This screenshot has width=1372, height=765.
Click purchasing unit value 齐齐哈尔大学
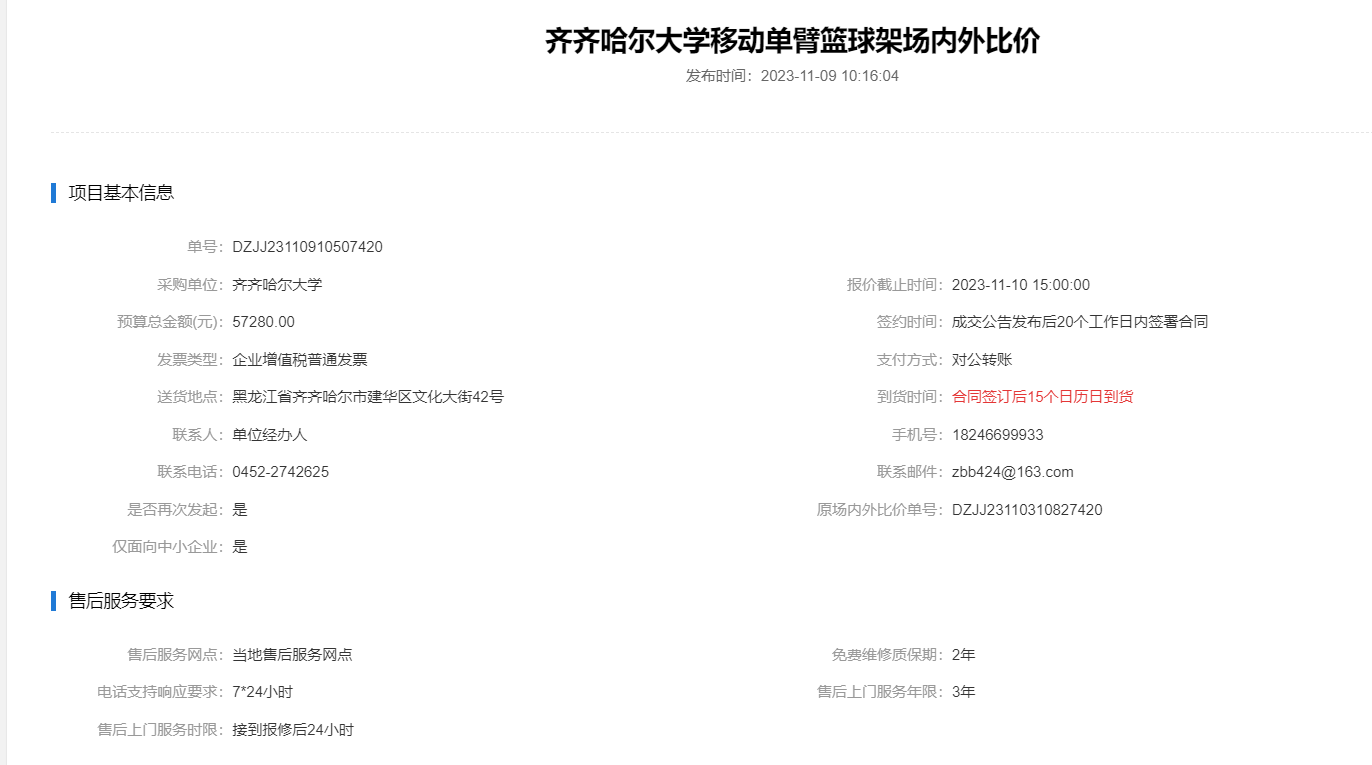pos(277,285)
